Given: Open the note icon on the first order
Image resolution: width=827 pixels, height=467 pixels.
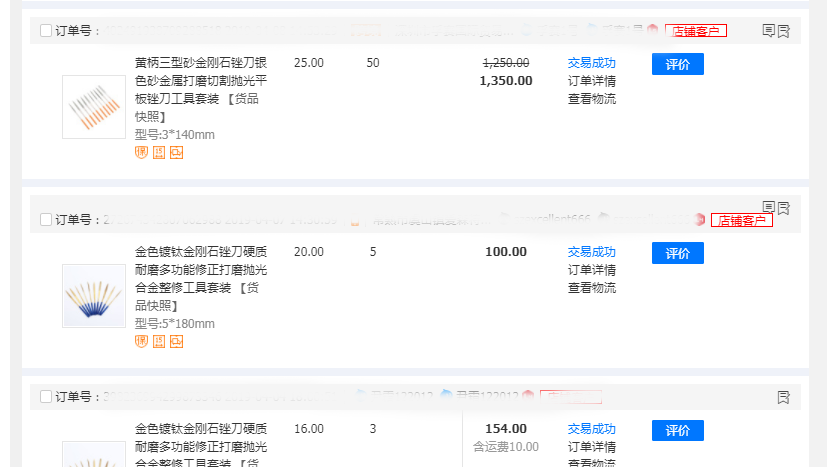Looking at the screenshot, I should tap(768, 31).
